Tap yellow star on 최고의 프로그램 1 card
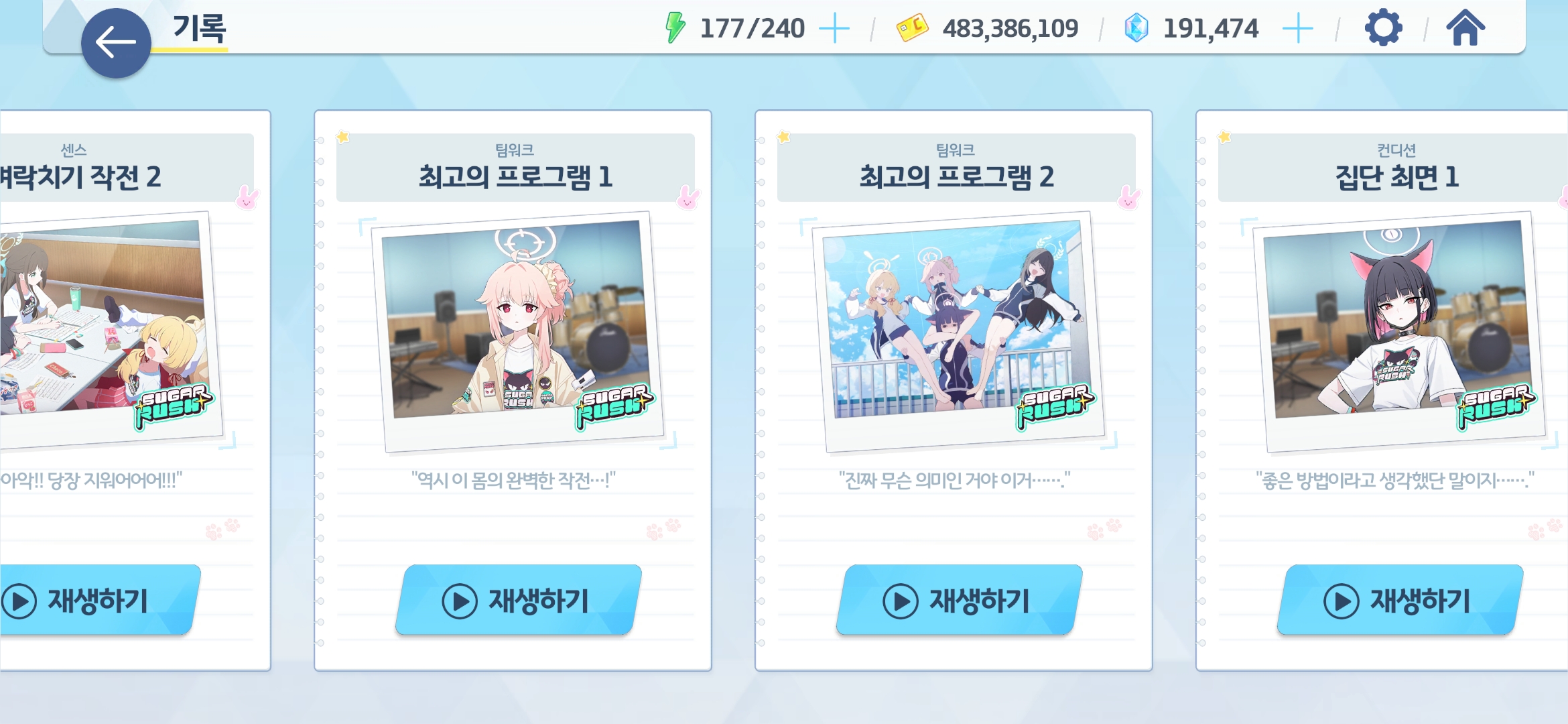Screen dimensions: 1568x724 343,137
